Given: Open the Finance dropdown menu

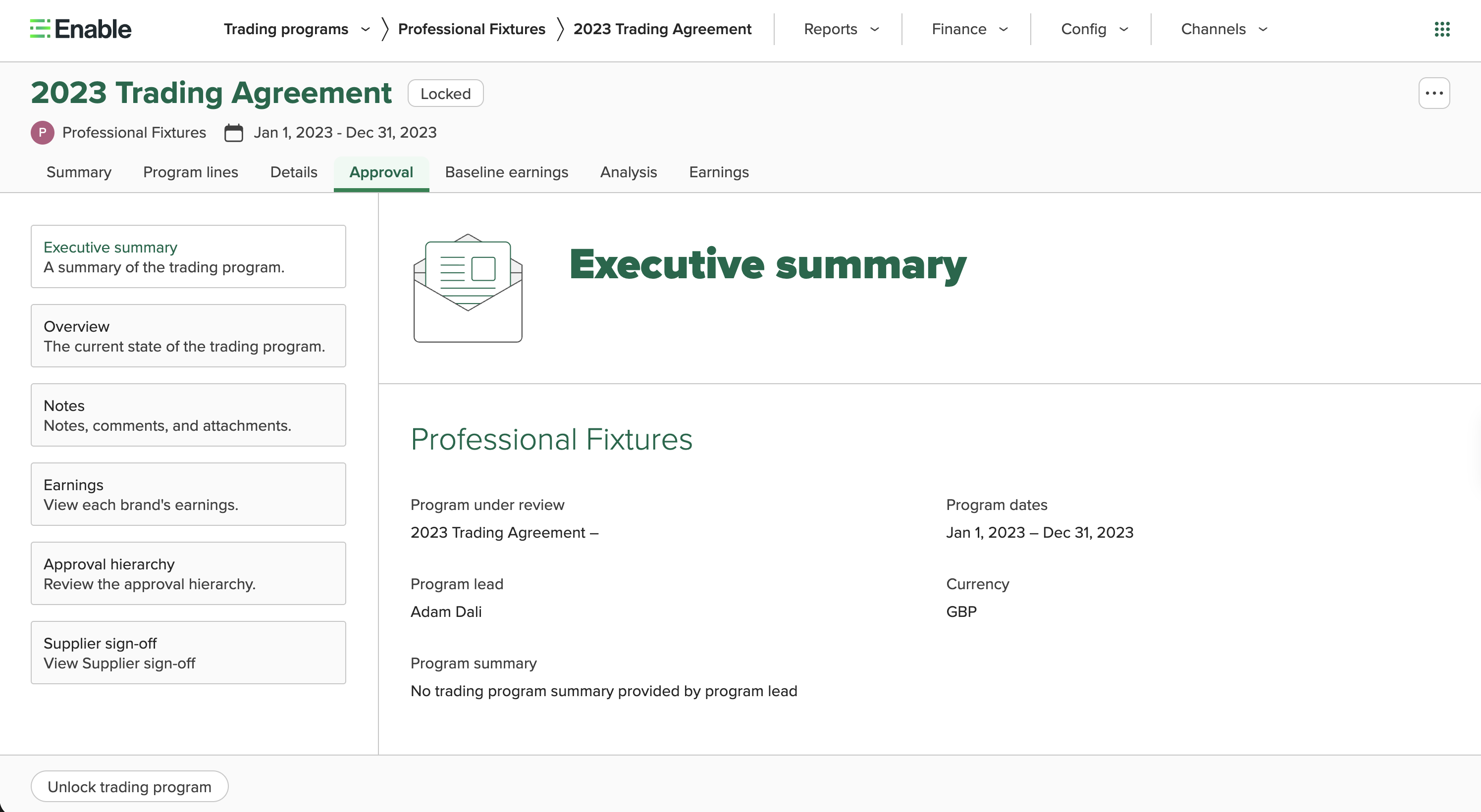Looking at the screenshot, I should (970, 29).
